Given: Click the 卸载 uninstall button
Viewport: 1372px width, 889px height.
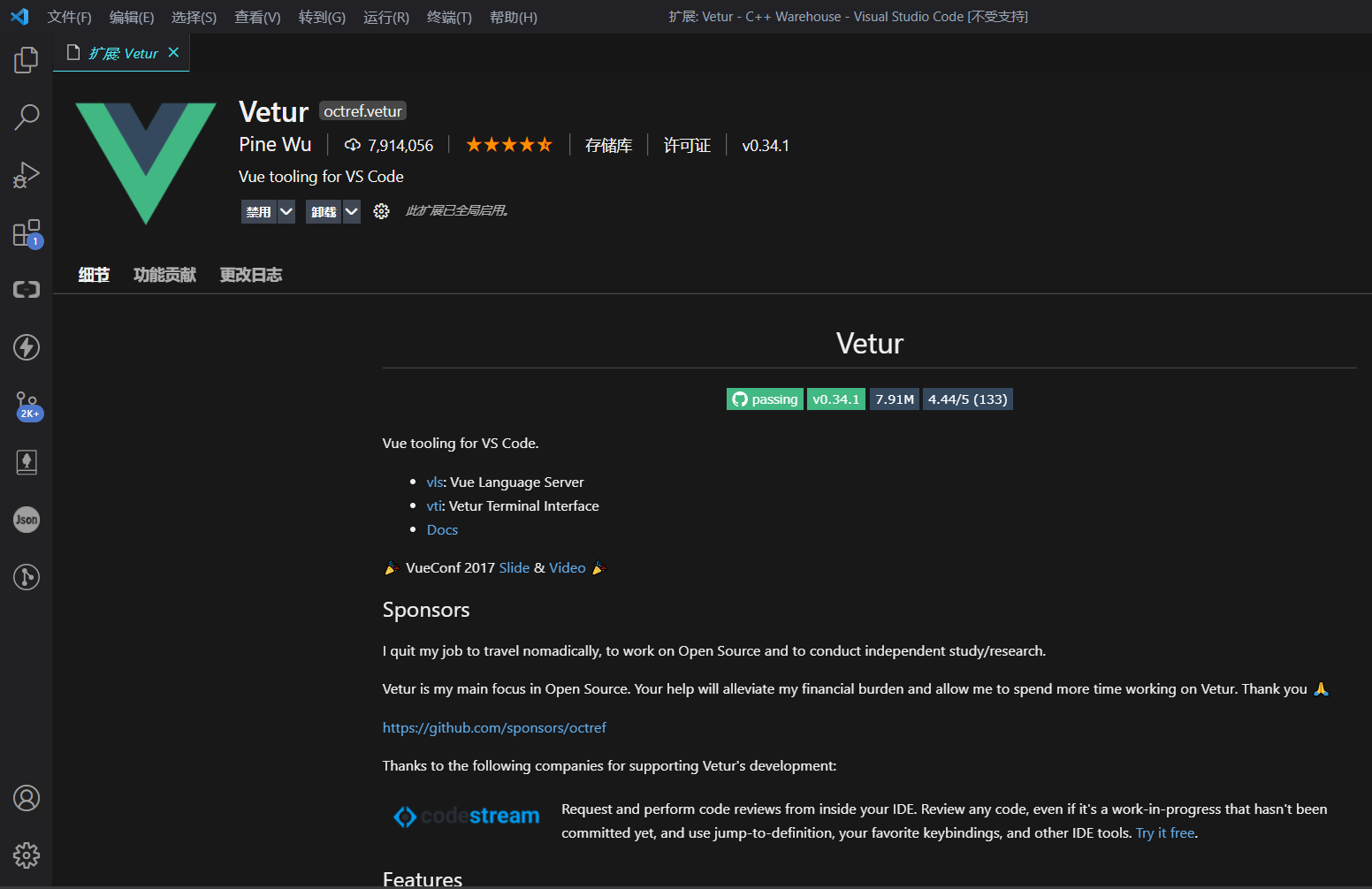Looking at the screenshot, I should click(324, 211).
